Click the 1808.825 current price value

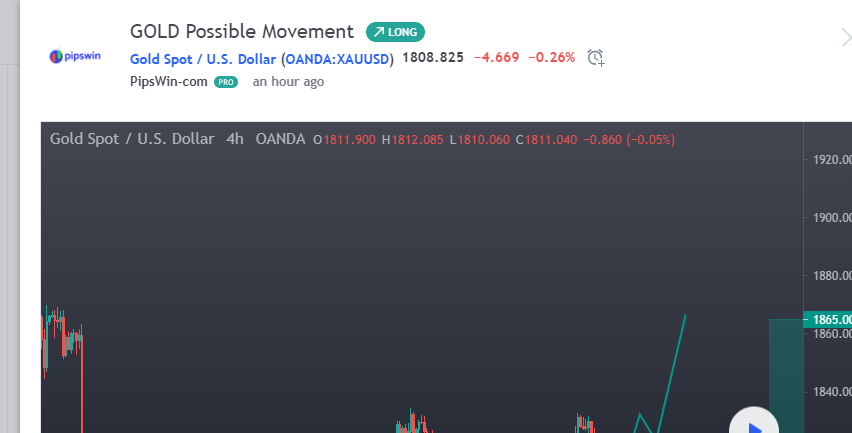click(x=433, y=57)
